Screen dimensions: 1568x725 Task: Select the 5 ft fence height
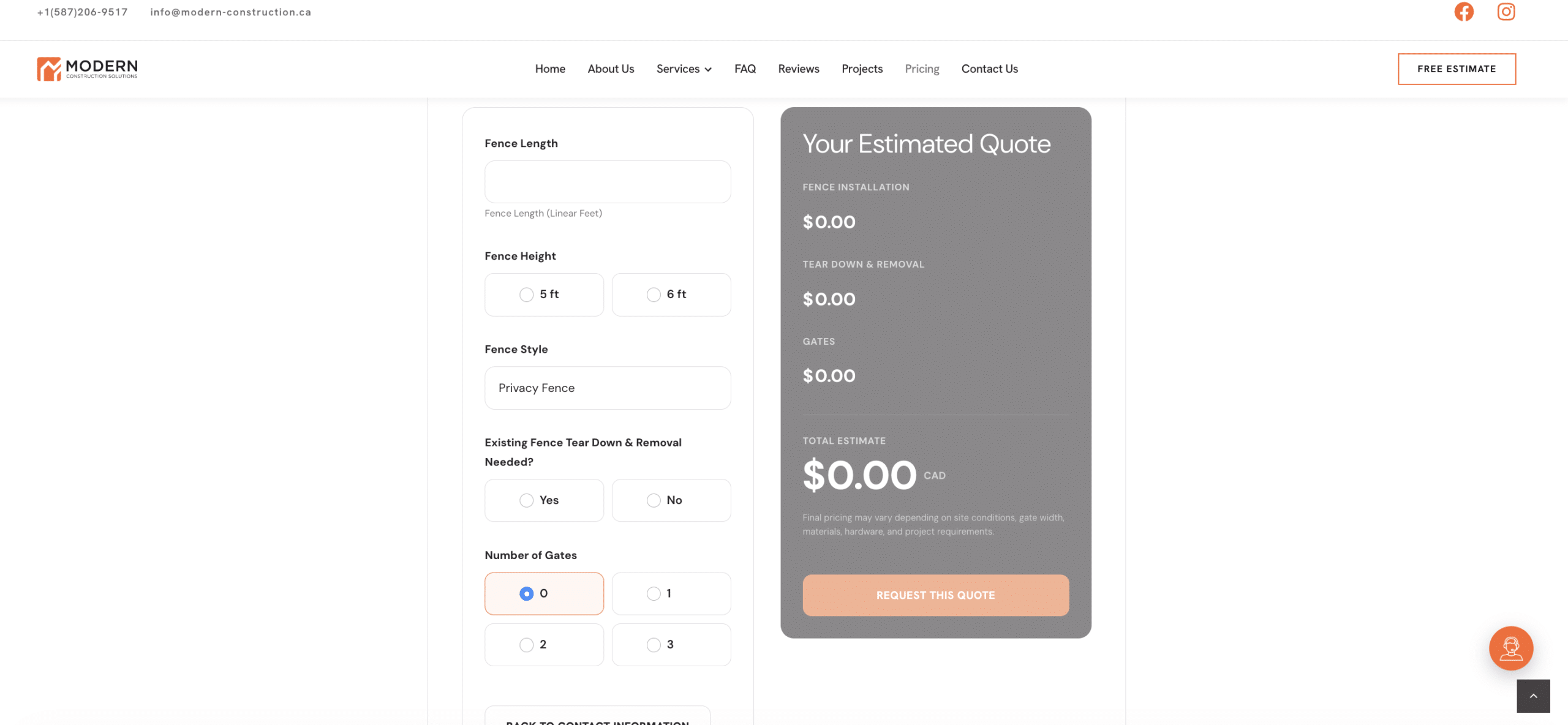(544, 295)
